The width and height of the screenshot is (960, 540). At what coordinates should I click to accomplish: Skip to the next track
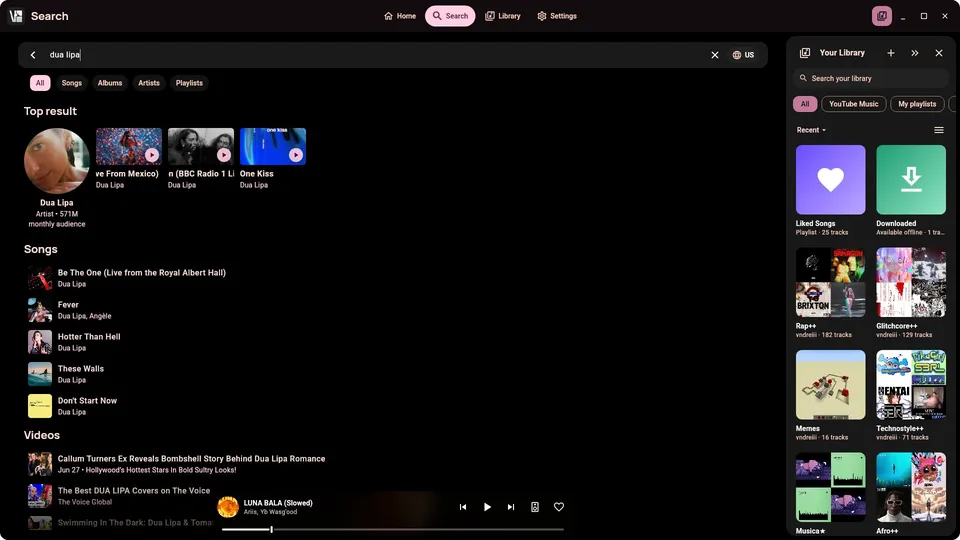point(511,507)
